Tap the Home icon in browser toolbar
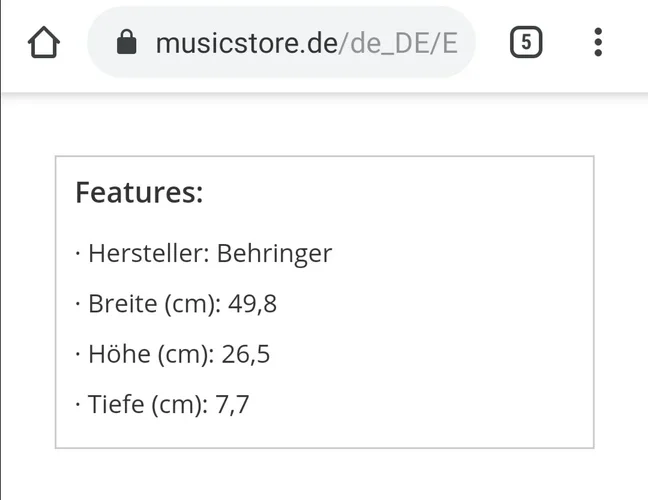Image resolution: width=648 pixels, height=500 pixels. pos(44,43)
